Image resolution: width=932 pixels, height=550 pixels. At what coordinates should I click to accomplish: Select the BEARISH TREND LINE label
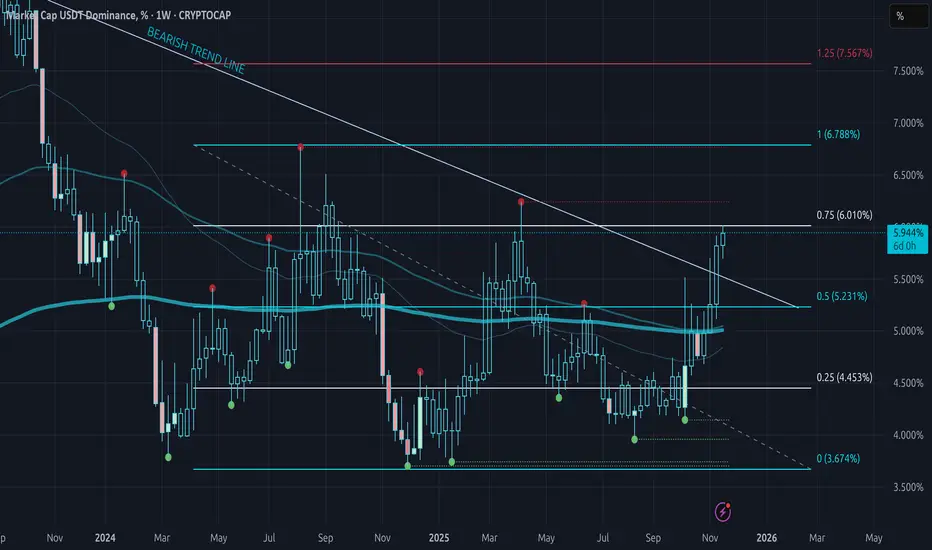pyautogui.click(x=196, y=51)
